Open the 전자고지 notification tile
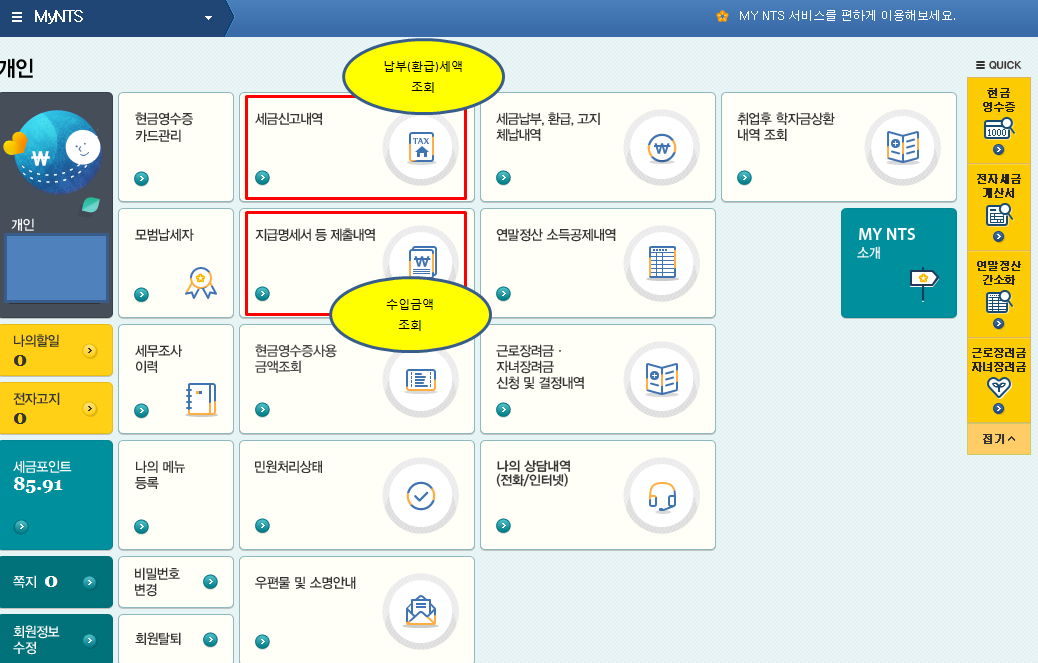 55,407
